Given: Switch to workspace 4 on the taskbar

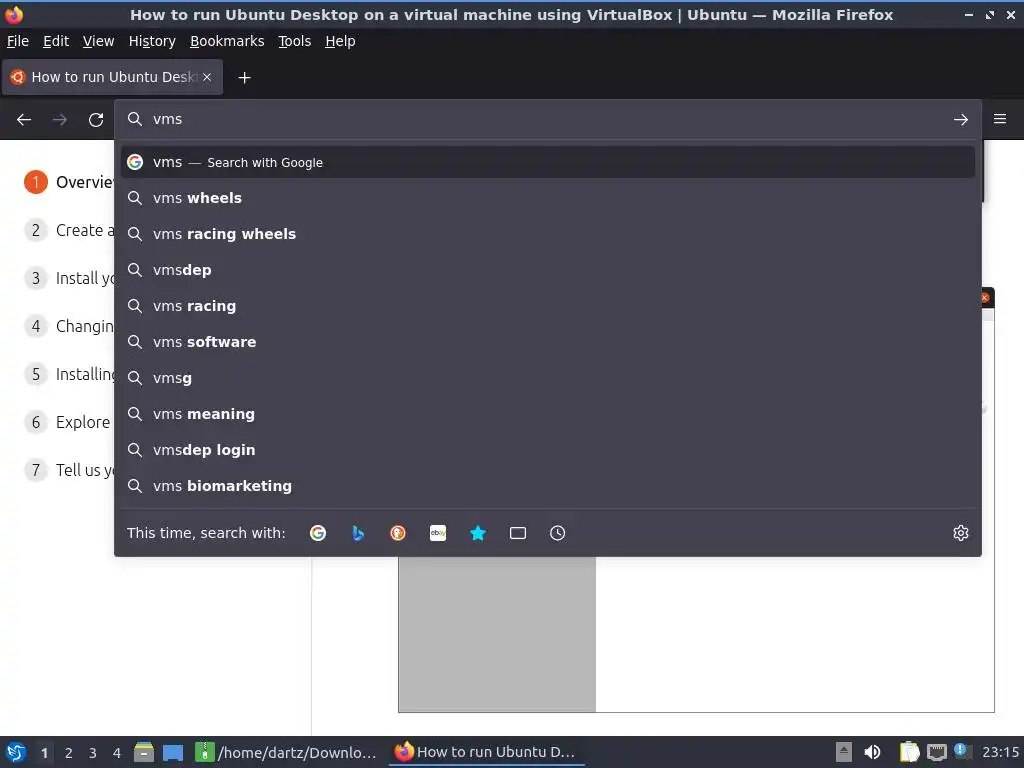Looking at the screenshot, I should pyautogui.click(x=117, y=753).
